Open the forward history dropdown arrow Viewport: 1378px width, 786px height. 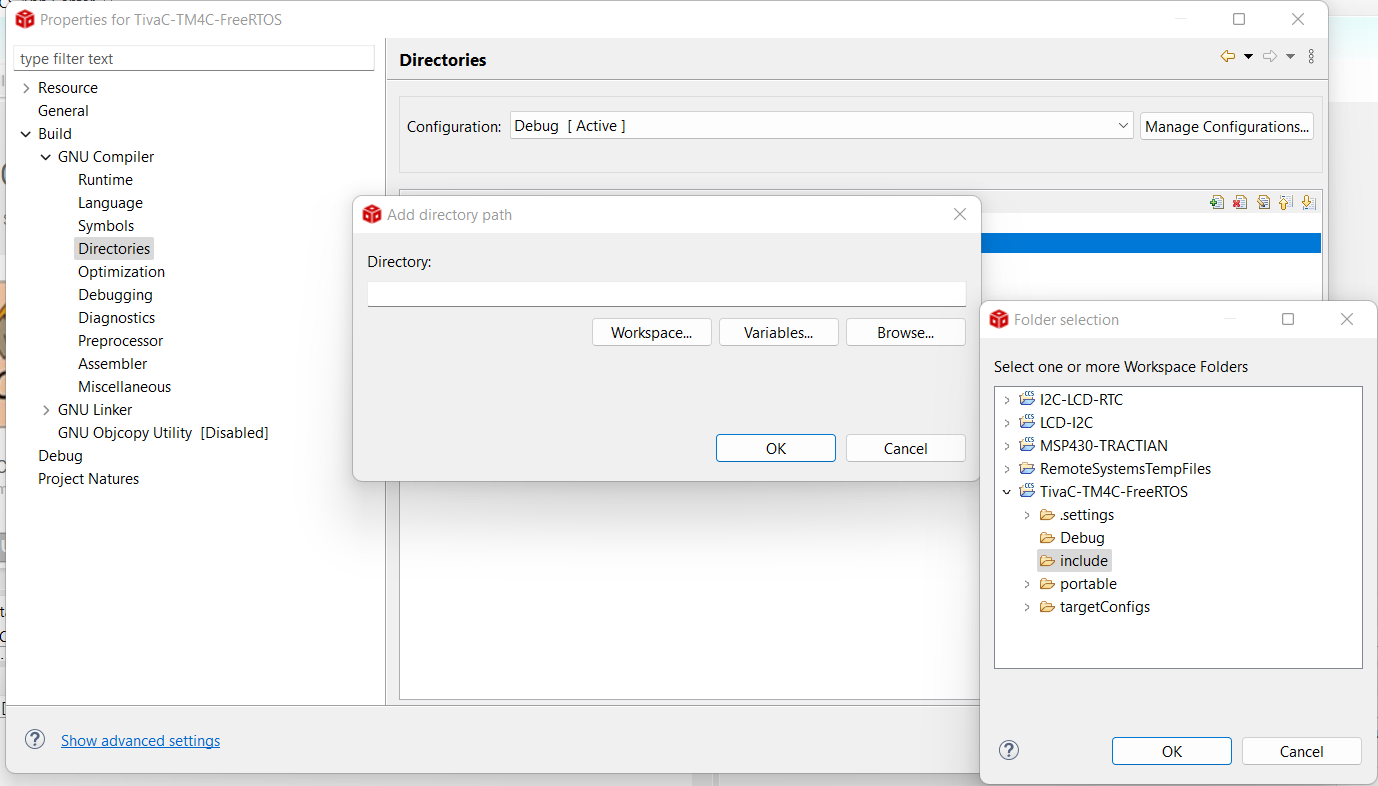(x=1290, y=57)
